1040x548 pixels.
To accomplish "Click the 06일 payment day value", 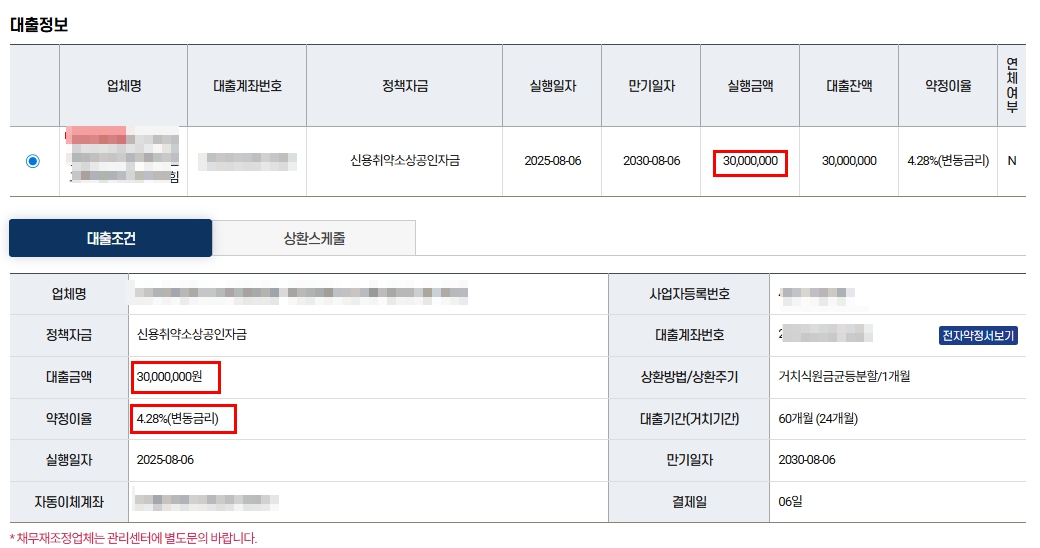I will (x=790, y=502).
